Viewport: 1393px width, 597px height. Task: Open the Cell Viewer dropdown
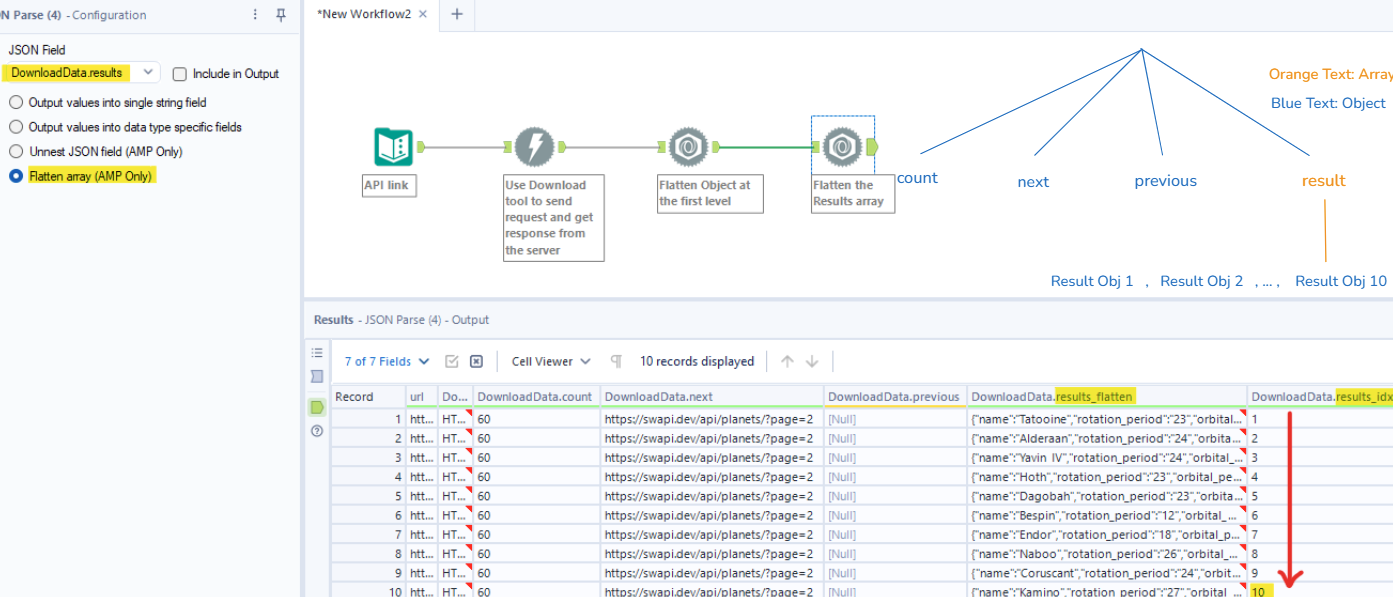(551, 361)
